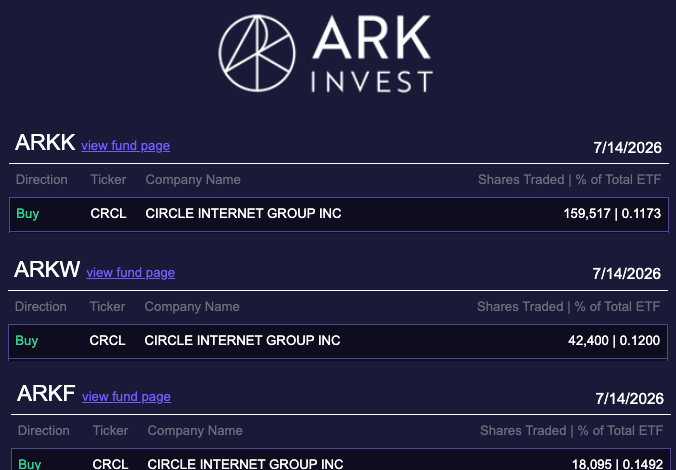Select the 42,400 | 0.1200 shares value
The image size is (676, 470).
[614, 341]
